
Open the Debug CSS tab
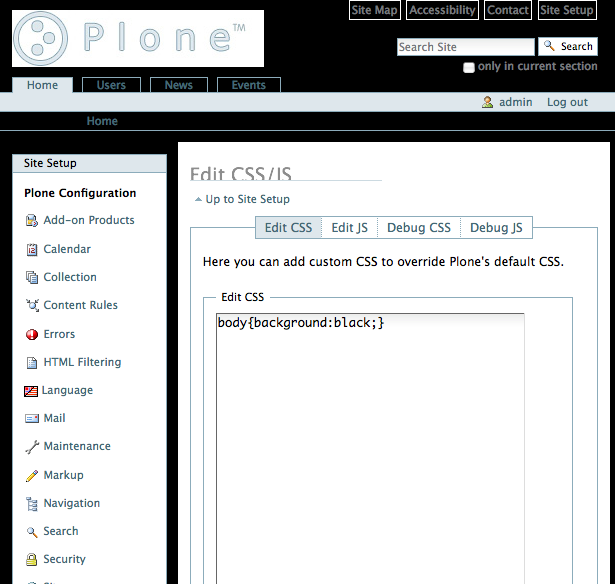(x=418, y=228)
